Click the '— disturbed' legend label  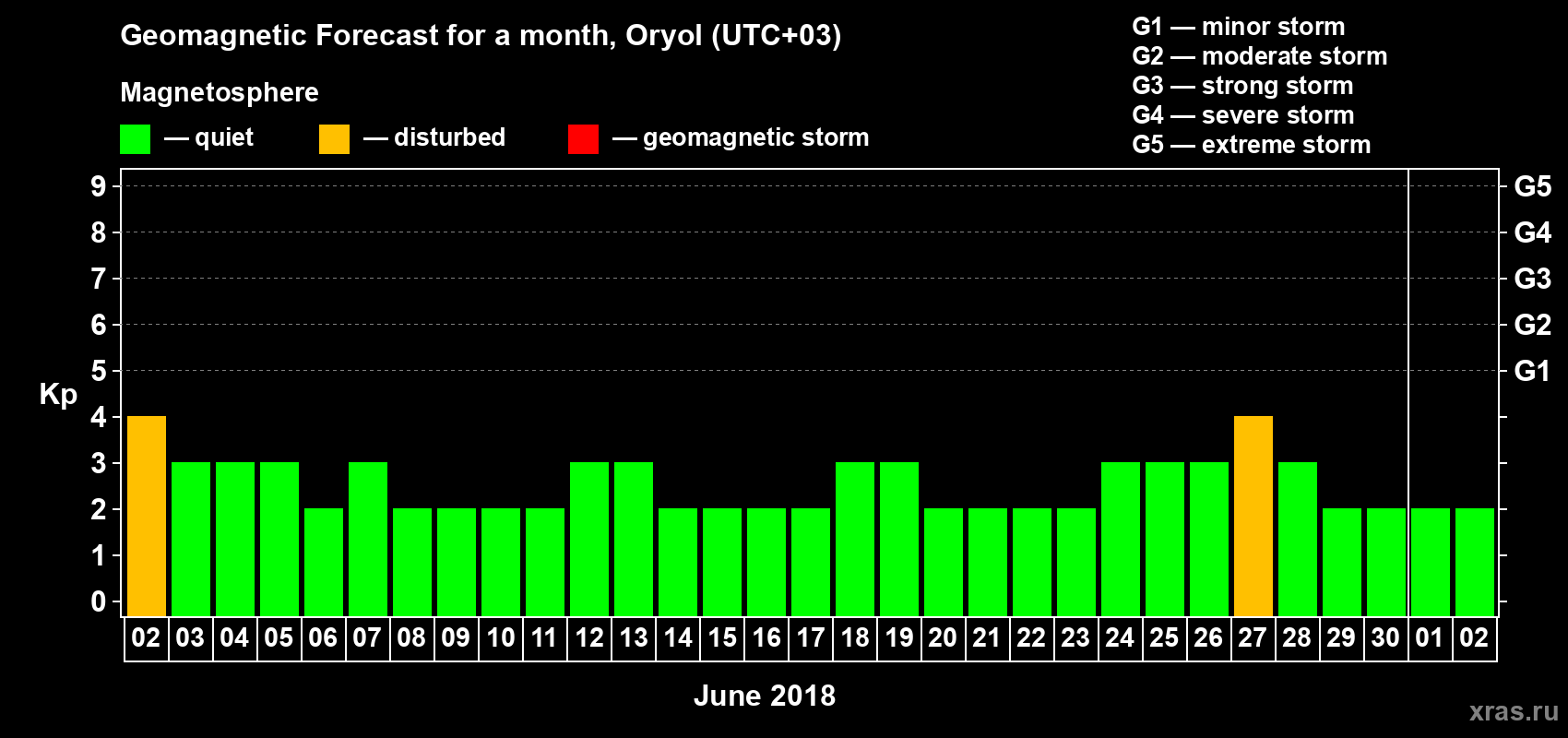434,137
